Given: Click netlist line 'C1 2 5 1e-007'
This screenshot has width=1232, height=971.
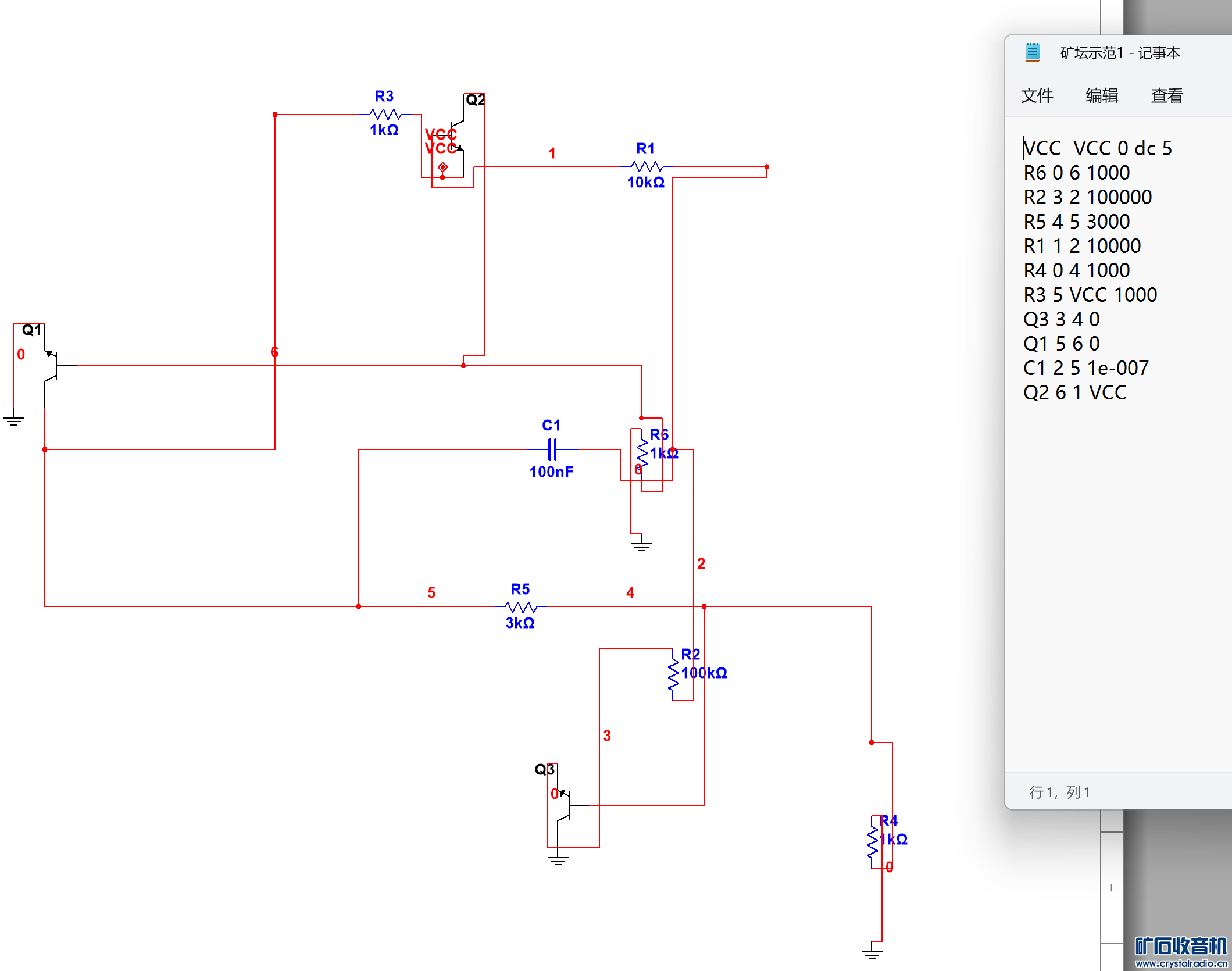Looking at the screenshot, I should coord(1086,368).
